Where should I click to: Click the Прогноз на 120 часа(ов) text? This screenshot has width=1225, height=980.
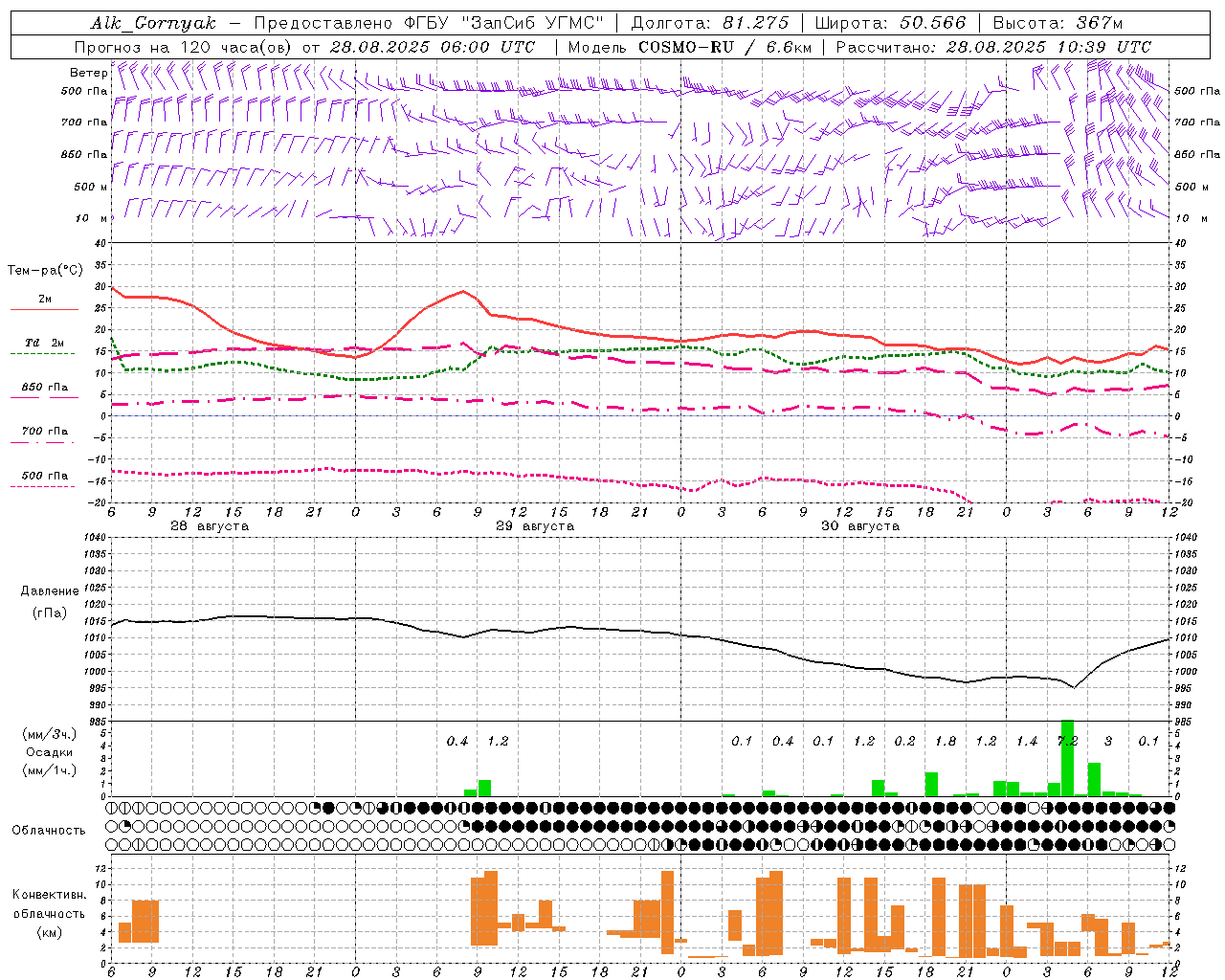click(184, 47)
